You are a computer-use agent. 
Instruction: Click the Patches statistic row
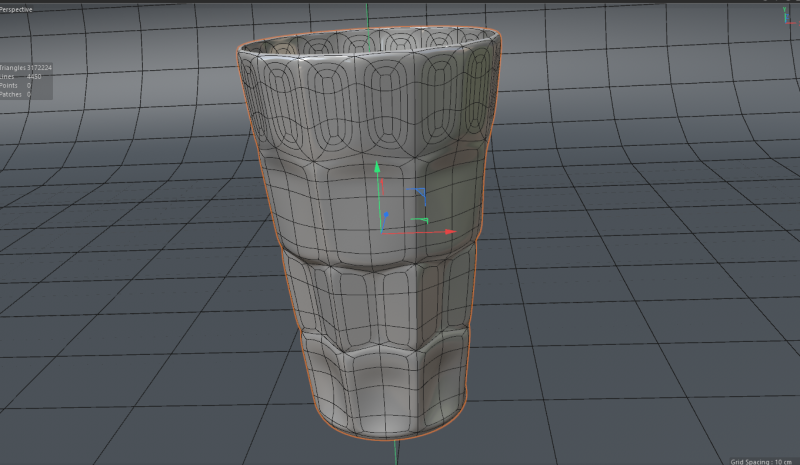point(16,95)
